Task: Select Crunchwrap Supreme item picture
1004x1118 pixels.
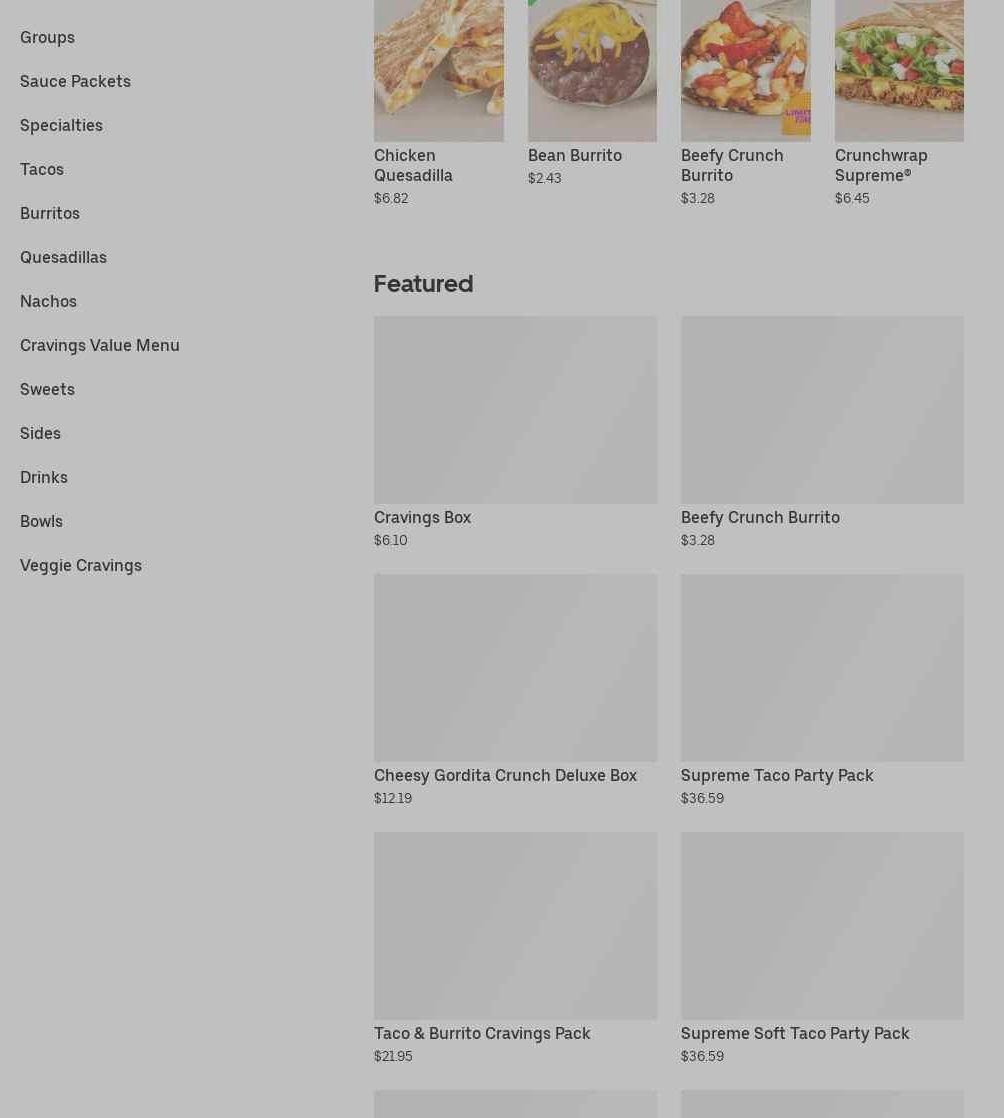Action: (899, 71)
